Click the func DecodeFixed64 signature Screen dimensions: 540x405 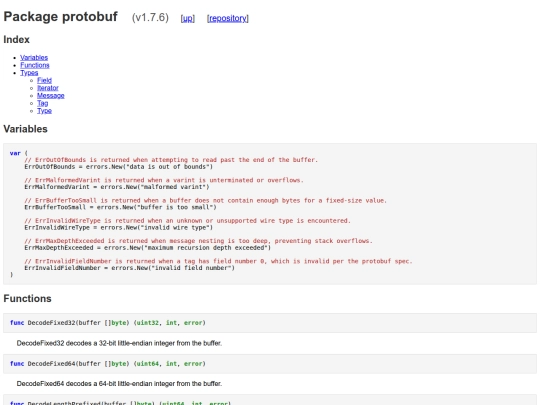coord(108,364)
